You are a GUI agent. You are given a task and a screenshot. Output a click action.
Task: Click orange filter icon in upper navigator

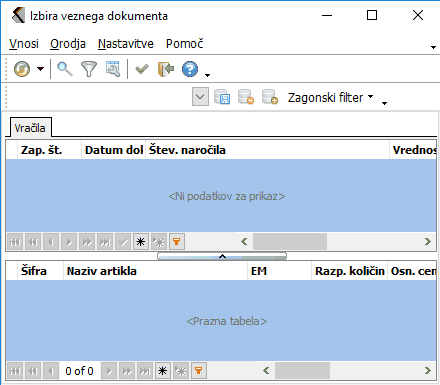(x=177, y=241)
